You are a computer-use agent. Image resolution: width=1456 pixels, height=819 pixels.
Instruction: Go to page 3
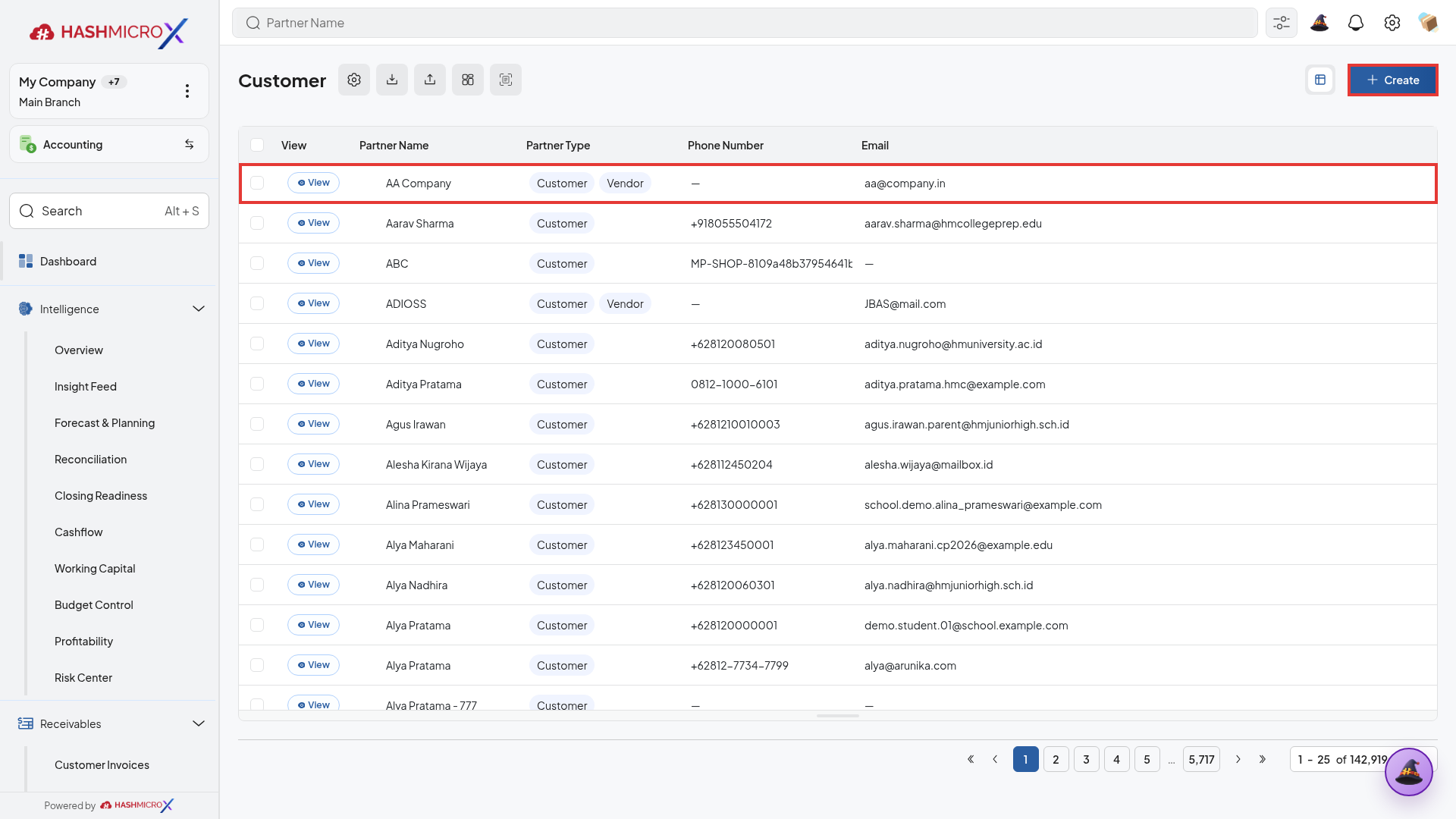coord(1086,759)
